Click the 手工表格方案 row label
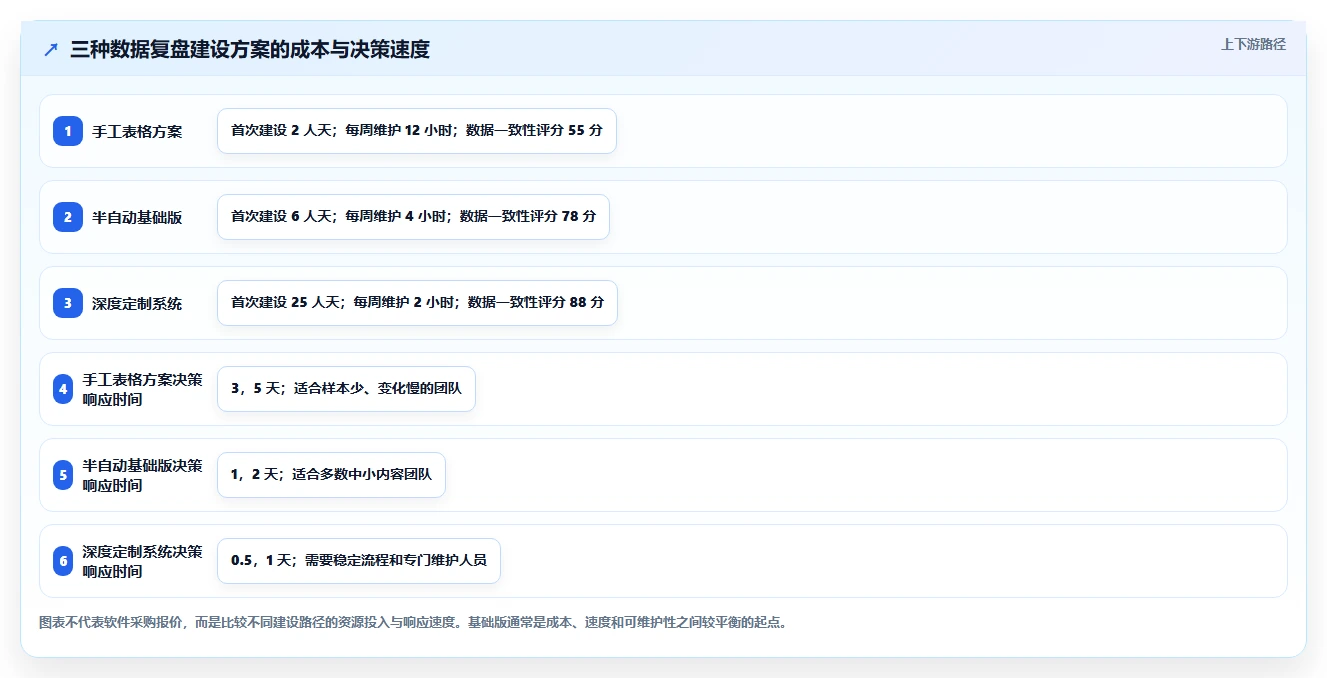This screenshot has height=678, width=1327. click(137, 131)
